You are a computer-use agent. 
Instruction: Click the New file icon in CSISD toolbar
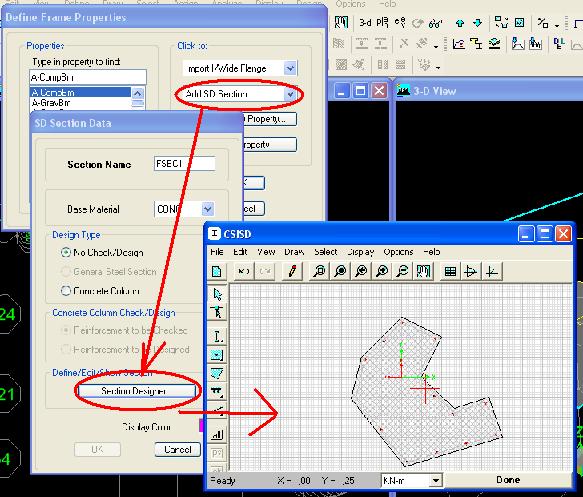point(216,271)
